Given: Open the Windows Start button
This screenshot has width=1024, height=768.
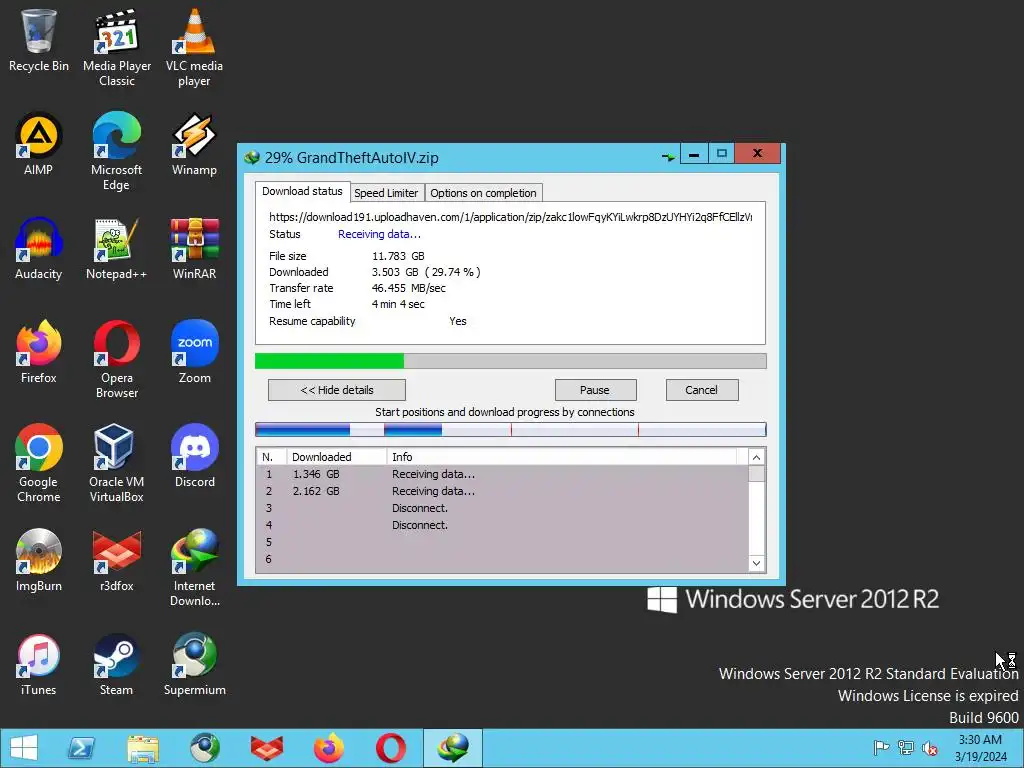Looking at the screenshot, I should coord(24,748).
